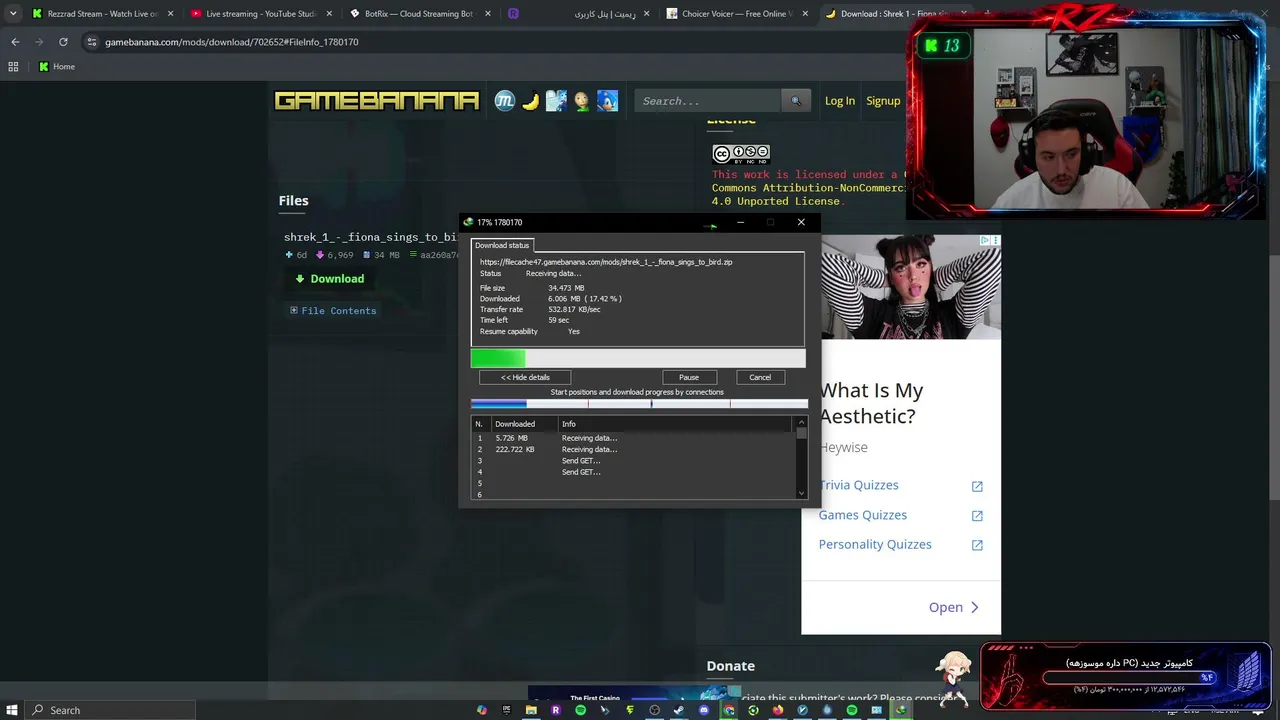
Task: Click the Windows taskbar Search box
Action: 110,710
